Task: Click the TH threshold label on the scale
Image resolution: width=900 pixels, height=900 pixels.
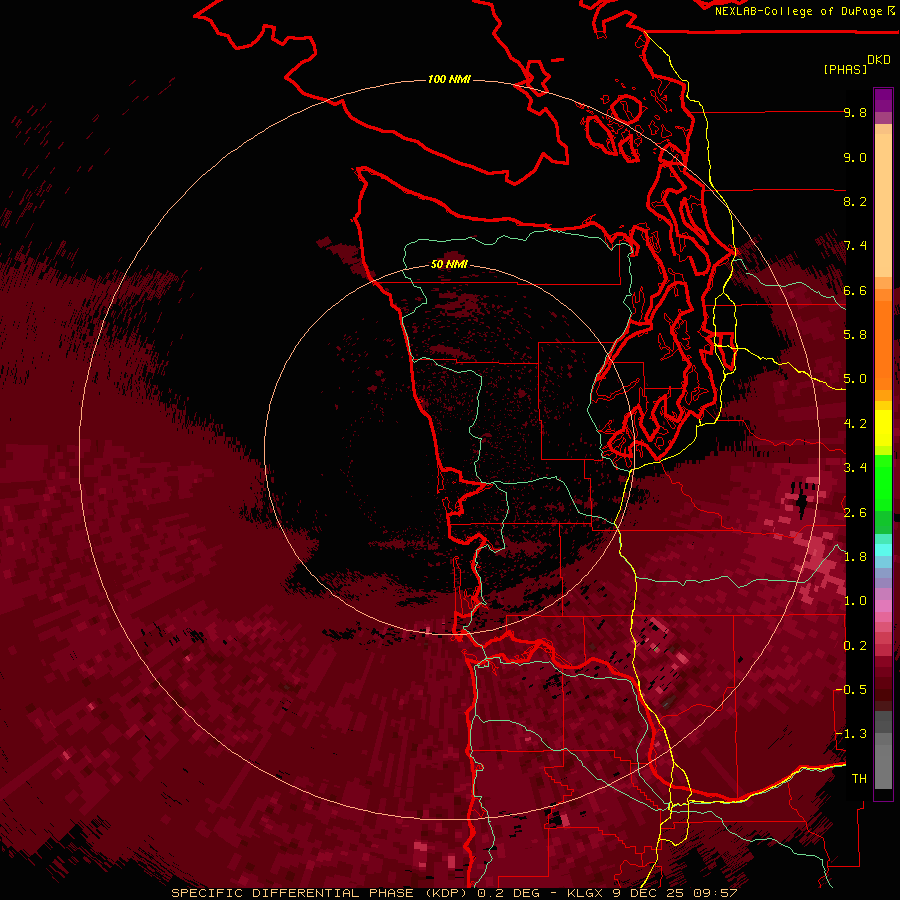Action: [859, 779]
